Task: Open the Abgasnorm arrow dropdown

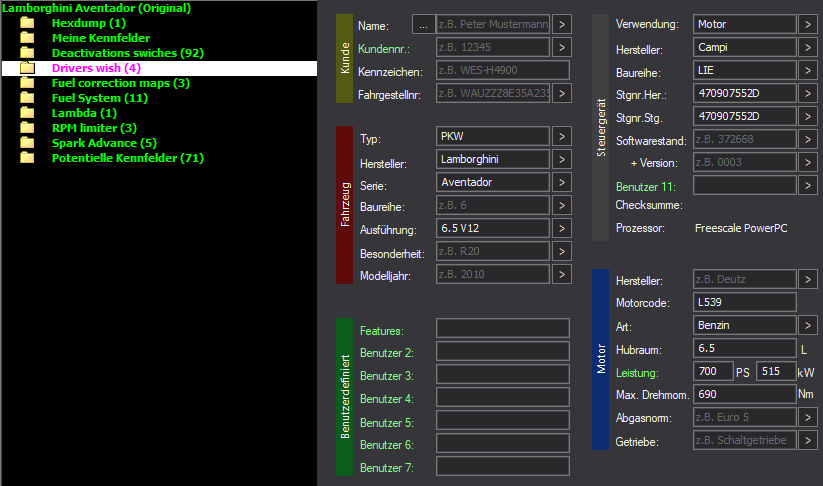Action: (x=808, y=417)
